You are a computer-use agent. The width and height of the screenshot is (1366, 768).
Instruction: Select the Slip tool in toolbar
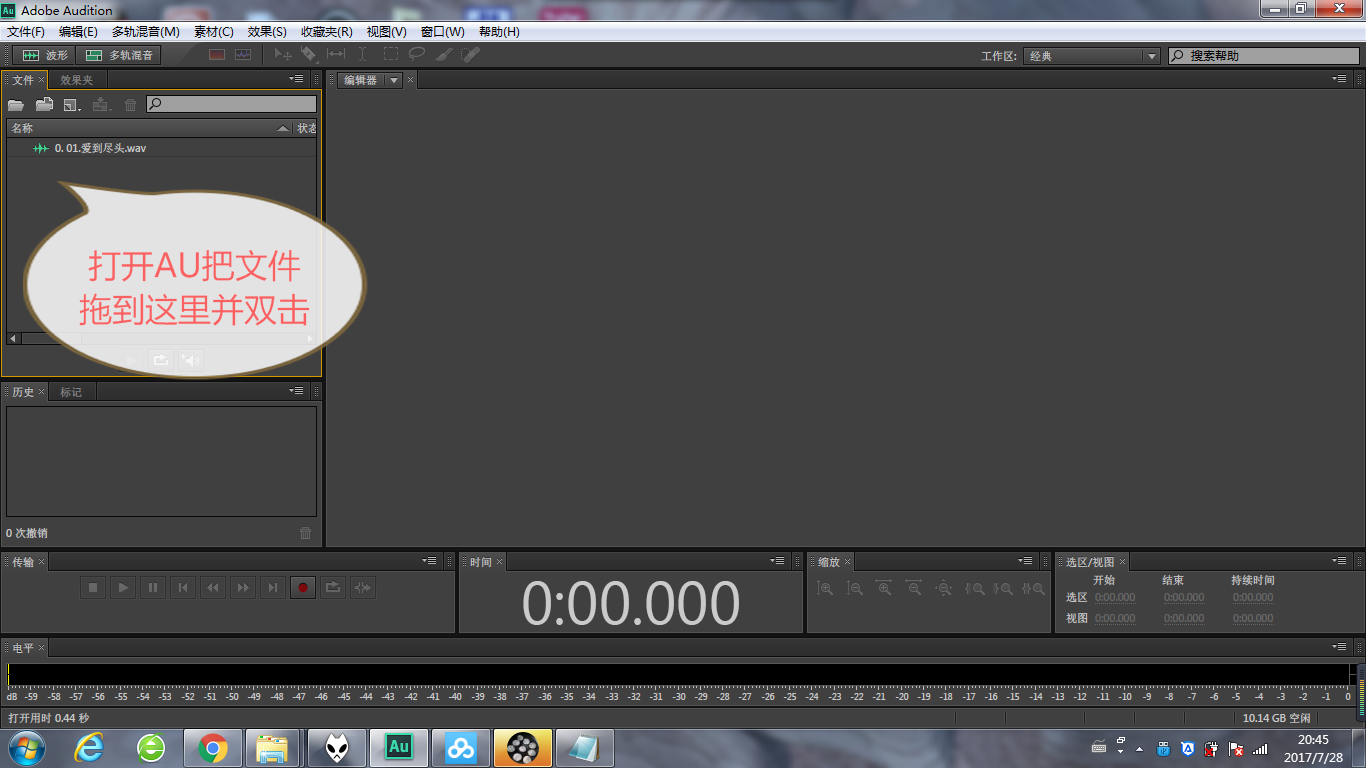pos(336,55)
